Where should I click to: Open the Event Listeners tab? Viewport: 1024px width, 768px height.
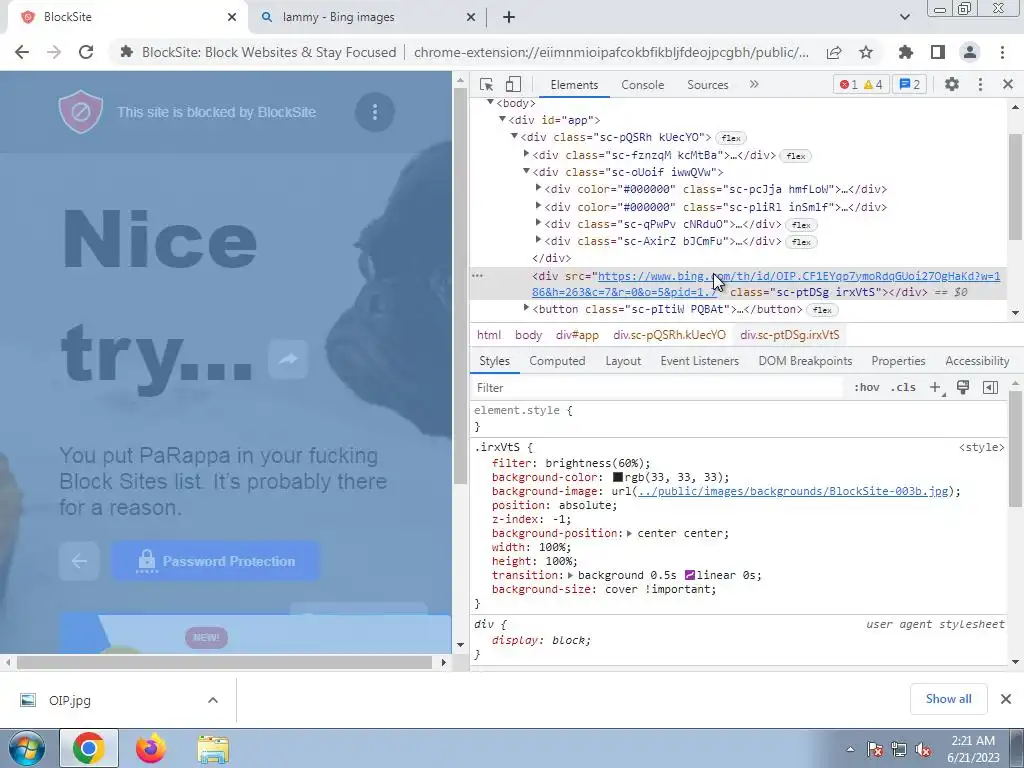tap(699, 361)
